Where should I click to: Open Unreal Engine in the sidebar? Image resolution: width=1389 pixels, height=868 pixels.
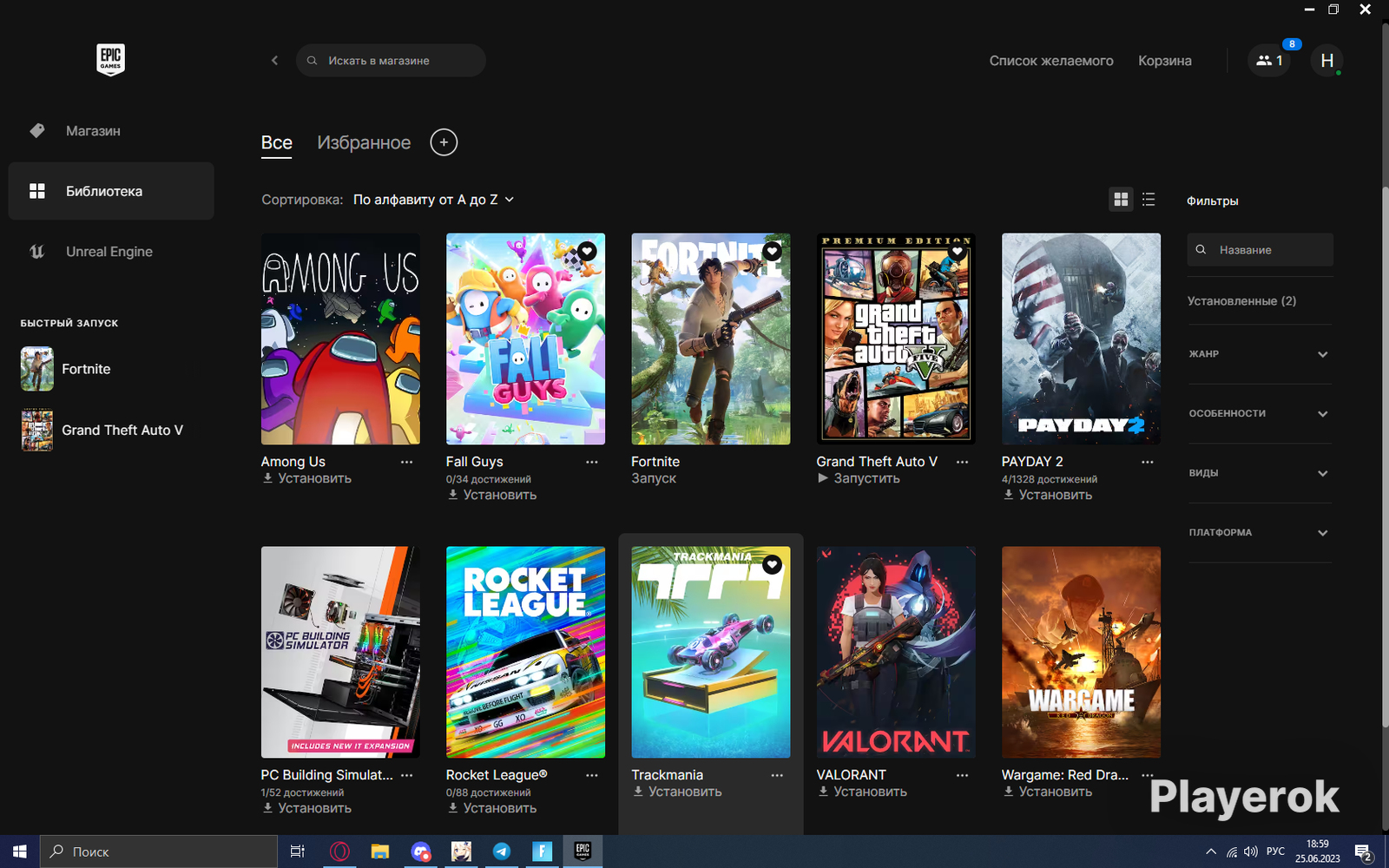pyautogui.click(x=111, y=252)
